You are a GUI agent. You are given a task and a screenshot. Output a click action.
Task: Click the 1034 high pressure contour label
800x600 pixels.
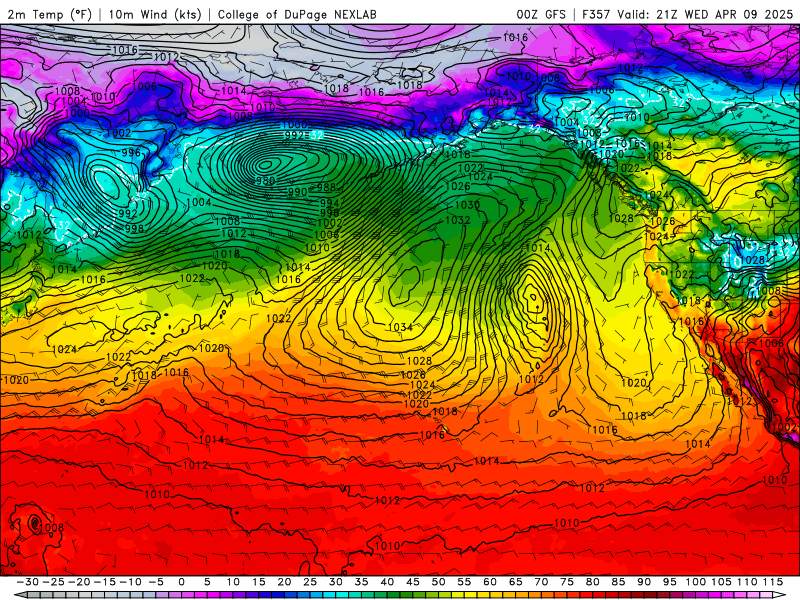[401, 327]
